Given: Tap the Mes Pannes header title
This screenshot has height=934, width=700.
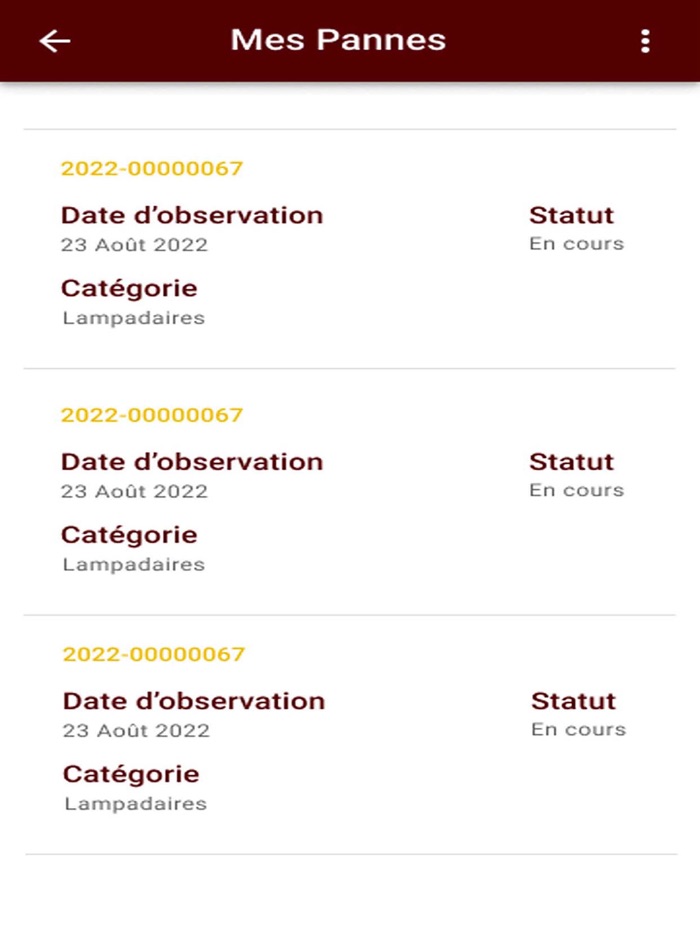Looking at the screenshot, I should 338,40.
